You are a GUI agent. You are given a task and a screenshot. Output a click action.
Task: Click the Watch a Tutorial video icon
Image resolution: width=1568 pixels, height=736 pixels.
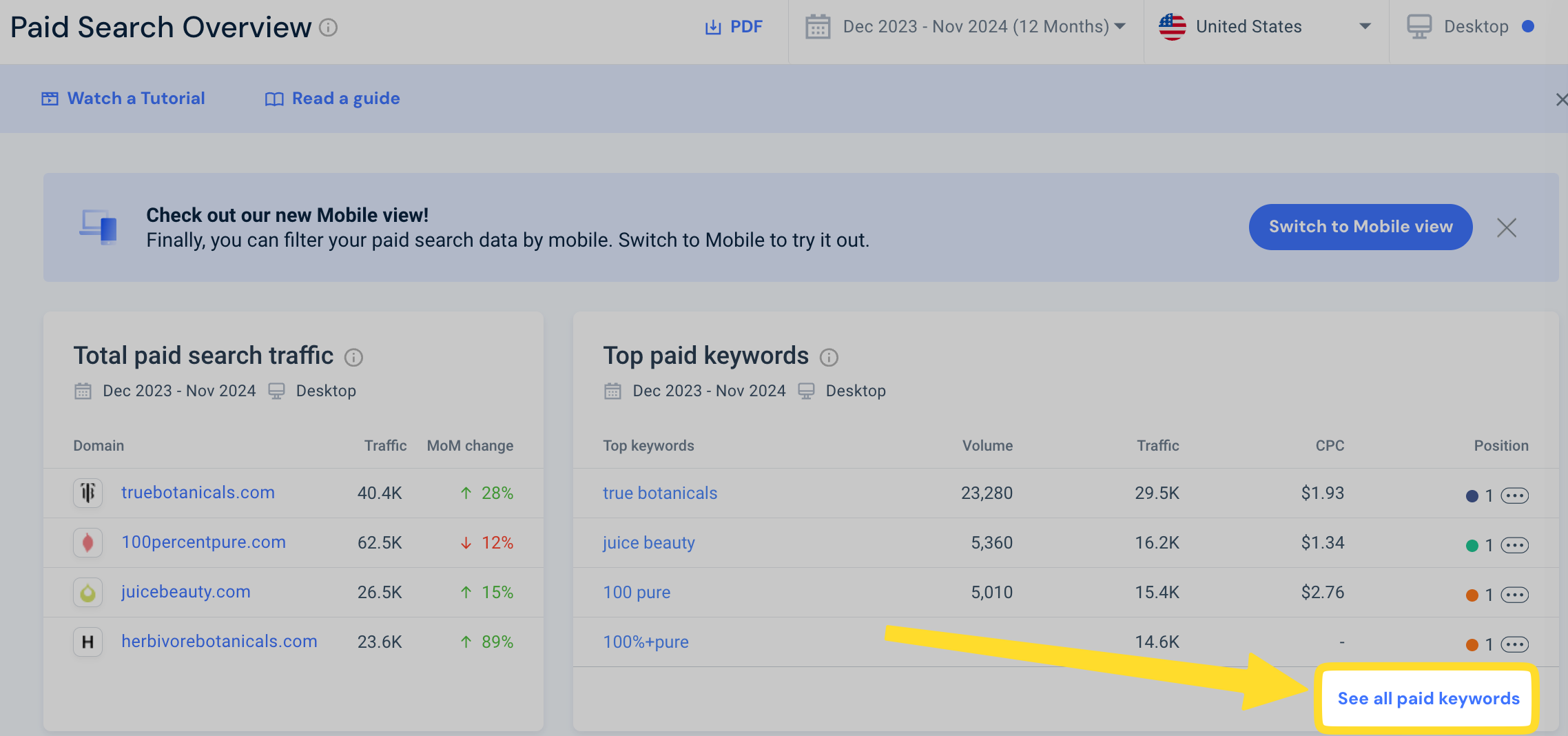pyautogui.click(x=50, y=99)
